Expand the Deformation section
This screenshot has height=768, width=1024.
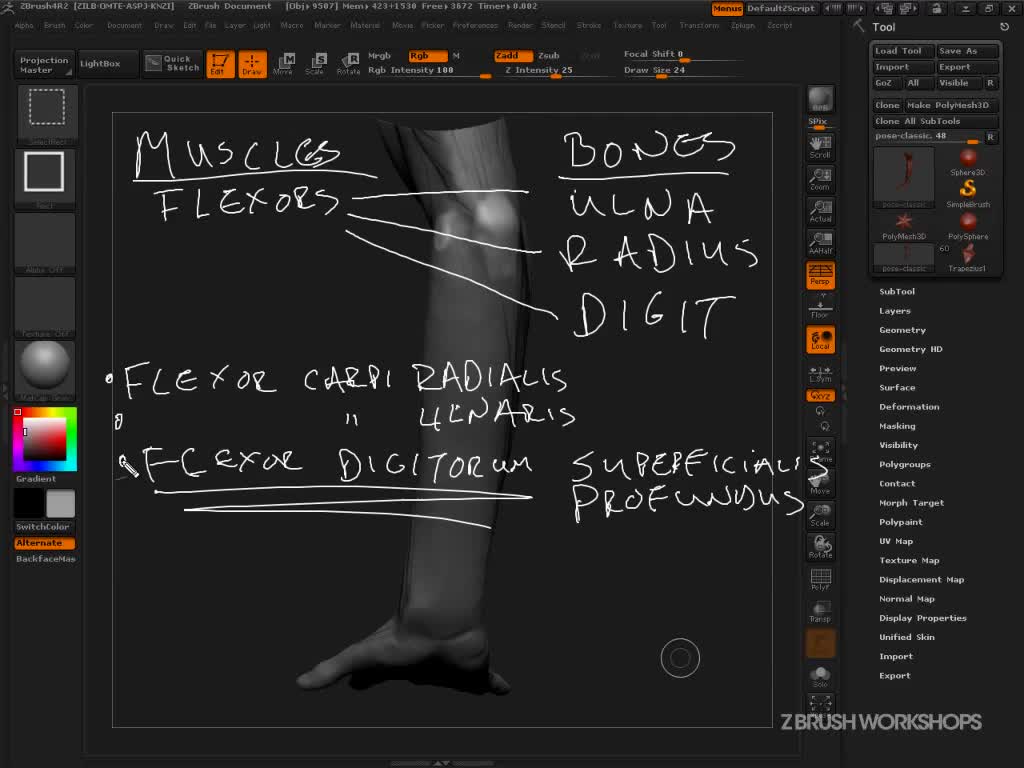909,406
